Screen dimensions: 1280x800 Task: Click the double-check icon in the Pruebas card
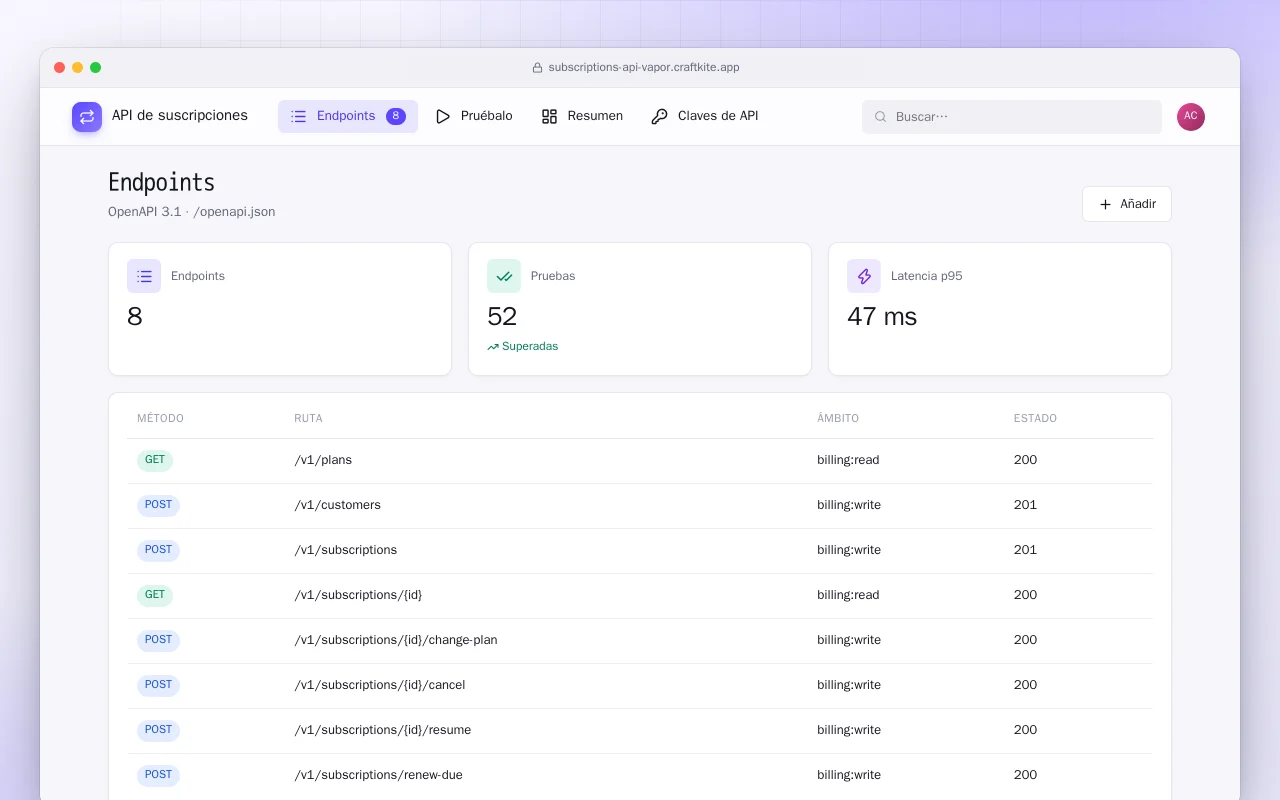click(x=504, y=276)
